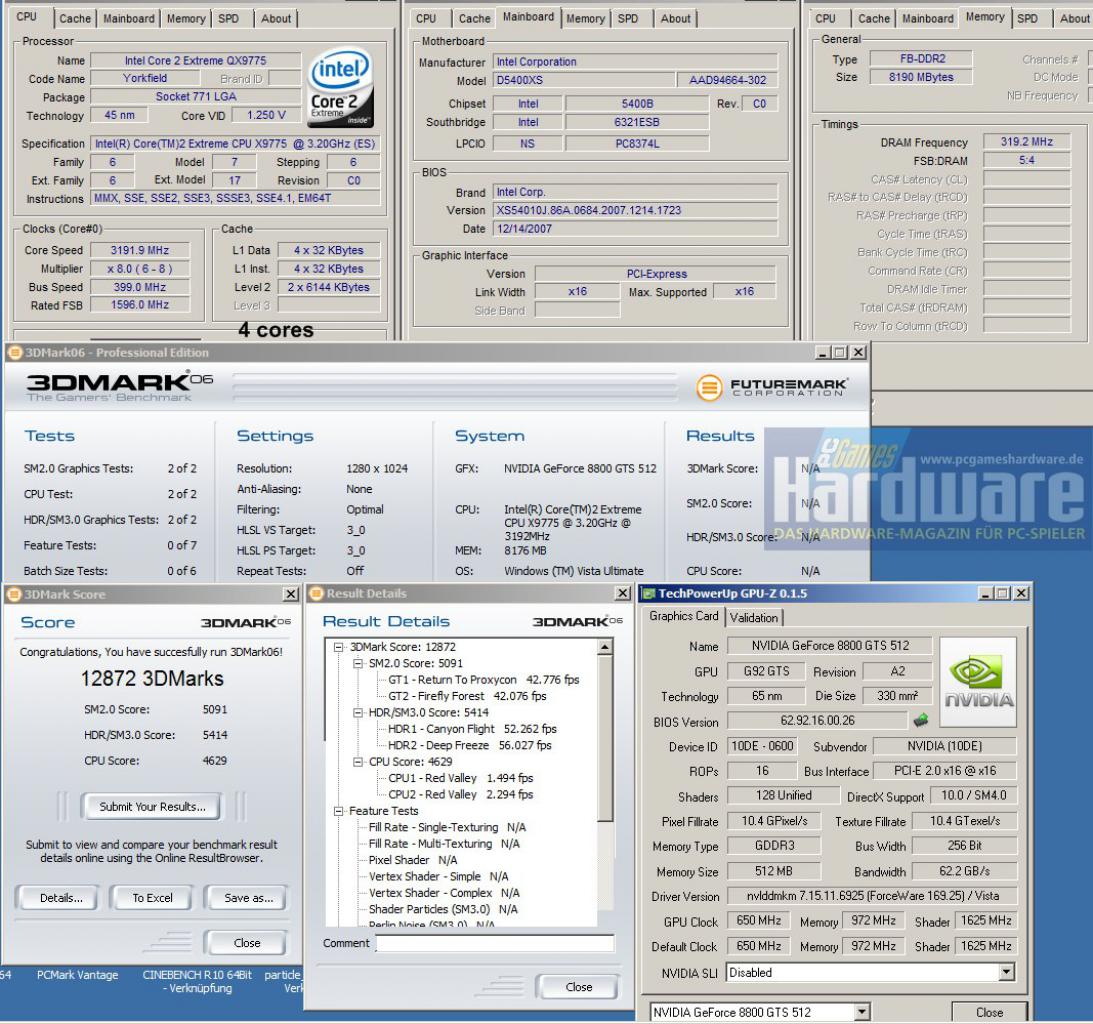Collapse the SM2.0 Score tree node
This screenshot has width=1093, height=1024.
(x=358, y=664)
